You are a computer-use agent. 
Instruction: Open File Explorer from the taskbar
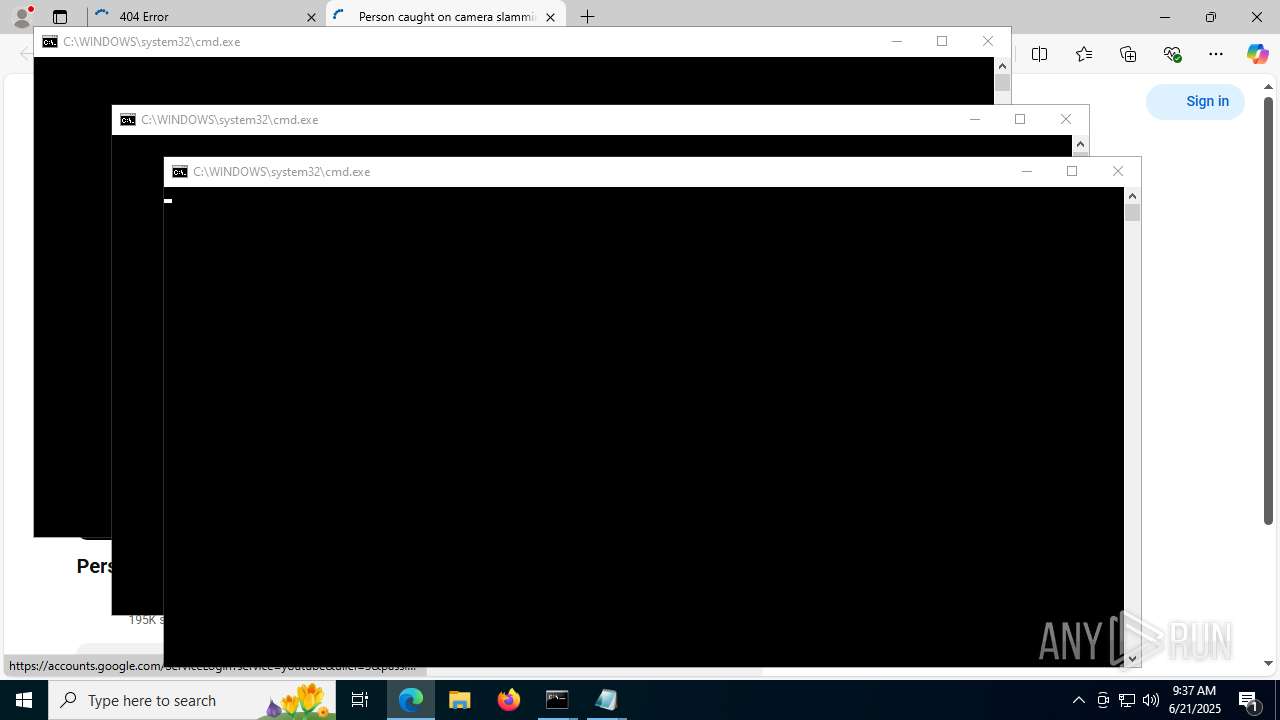click(460, 700)
